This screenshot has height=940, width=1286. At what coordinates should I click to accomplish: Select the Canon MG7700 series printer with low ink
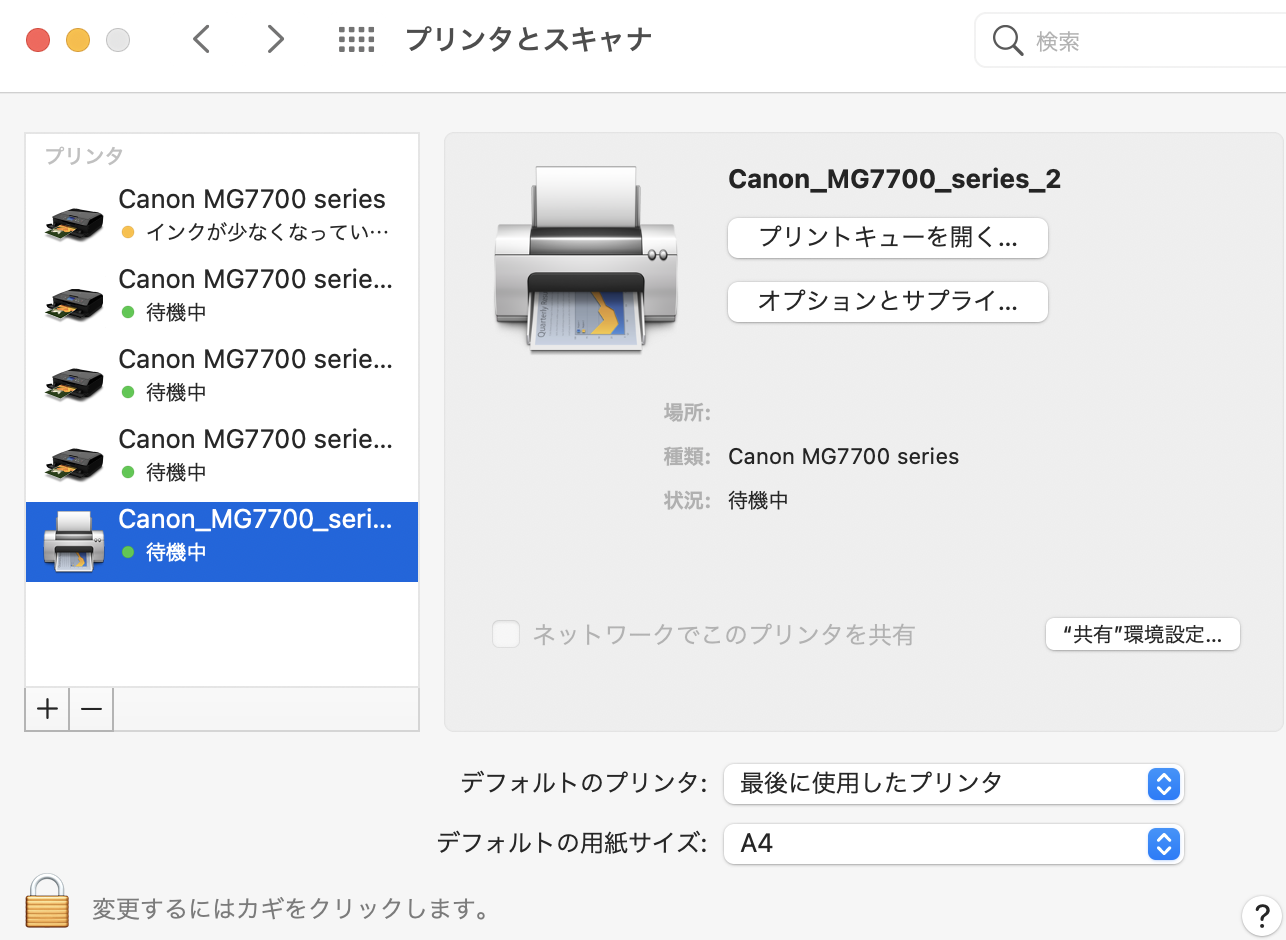[222, 222]
